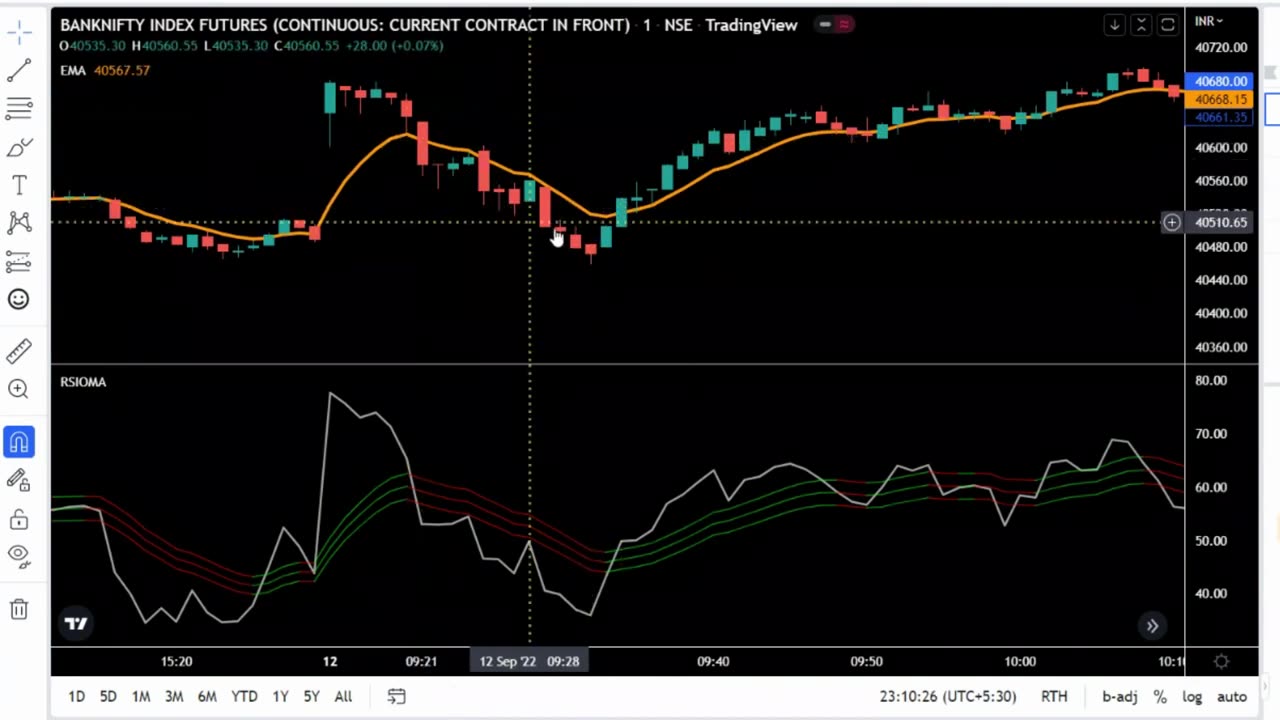
Task: Toggle the auto scale
Action: pyautogui.click(x=1232, y=696)
